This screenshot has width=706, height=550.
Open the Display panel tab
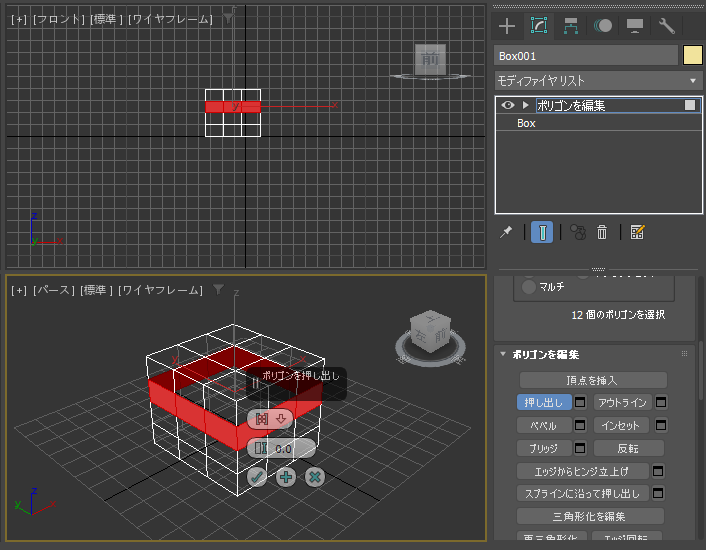pyautogui.click(x=635, y=26)
